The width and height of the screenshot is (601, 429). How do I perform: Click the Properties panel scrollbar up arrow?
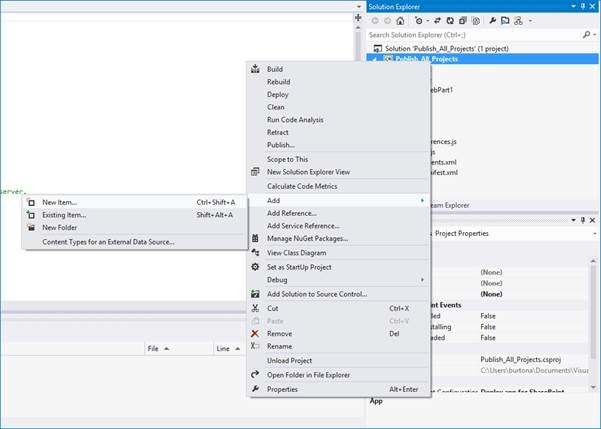click(x=593, y=261)
